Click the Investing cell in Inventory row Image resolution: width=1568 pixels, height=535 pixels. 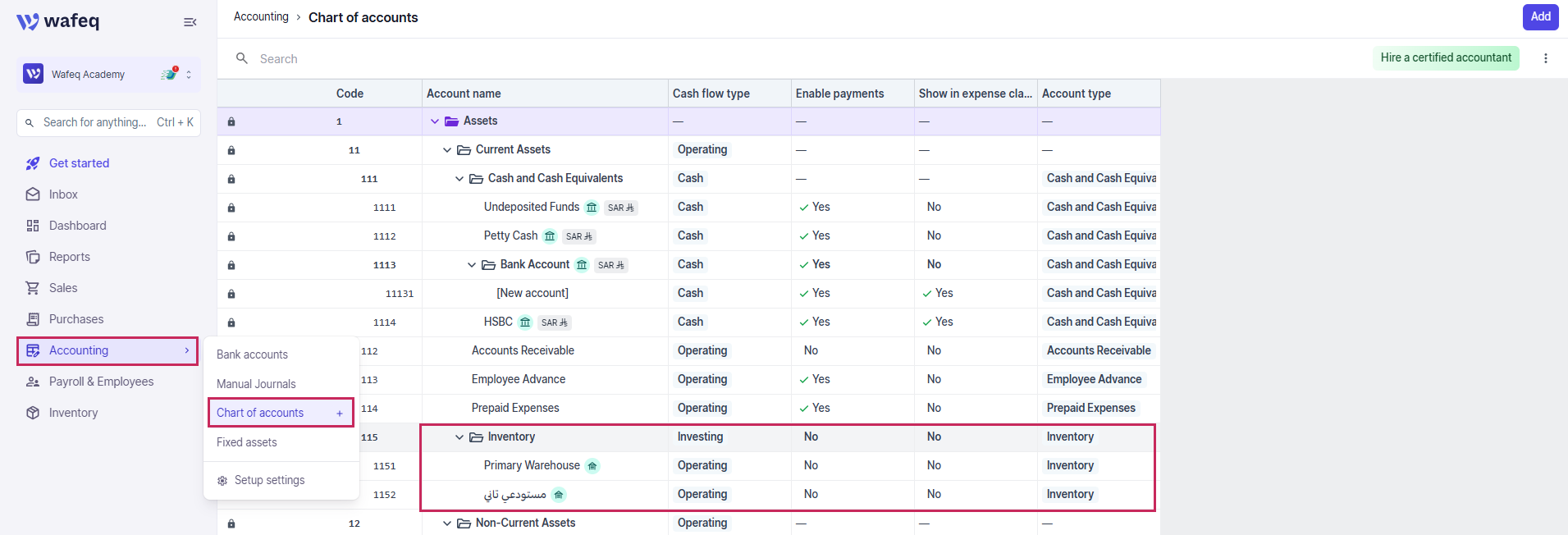click(x=700, y=437)
